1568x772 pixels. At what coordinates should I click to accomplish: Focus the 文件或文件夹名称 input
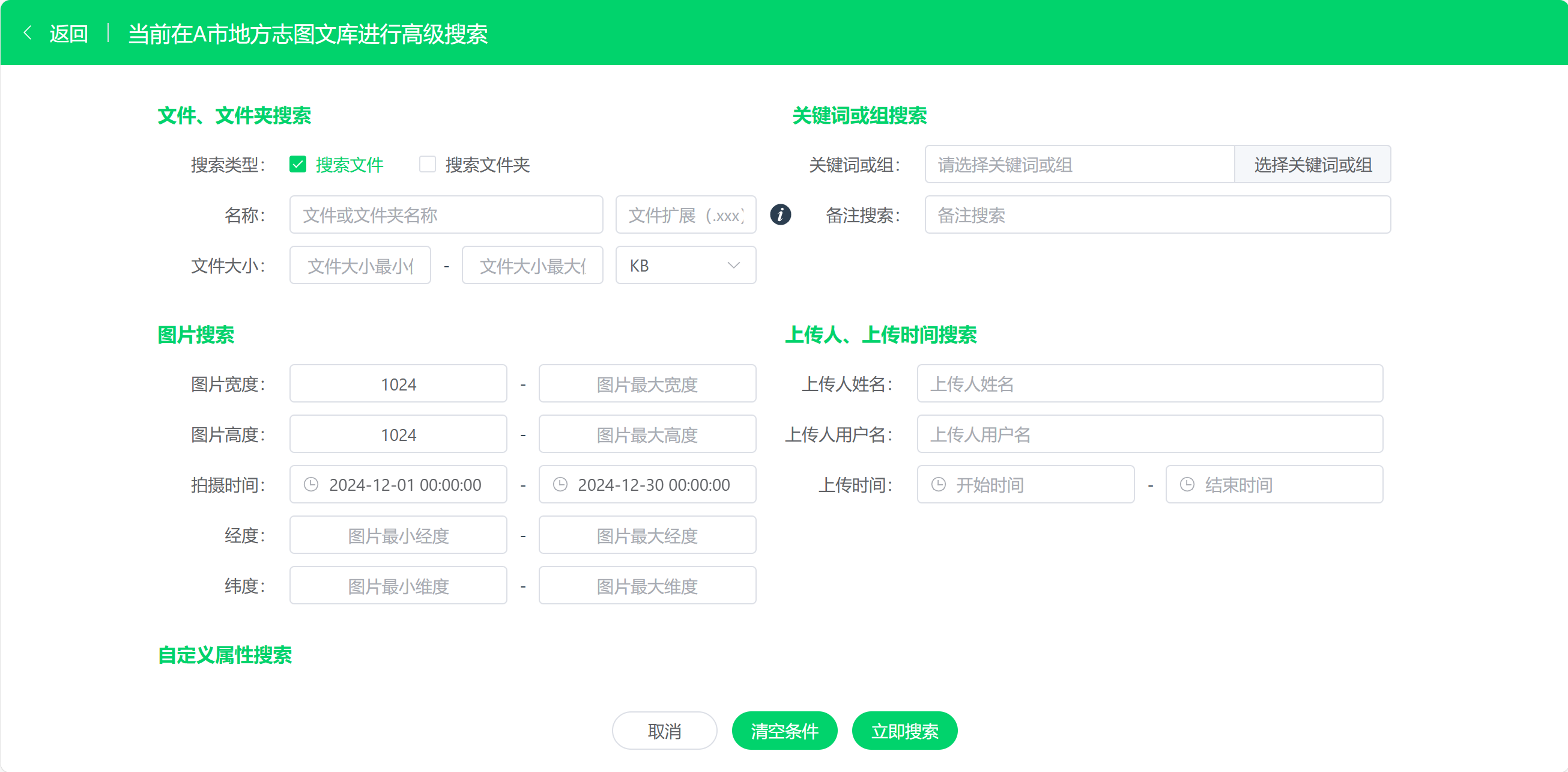(446, 215)
